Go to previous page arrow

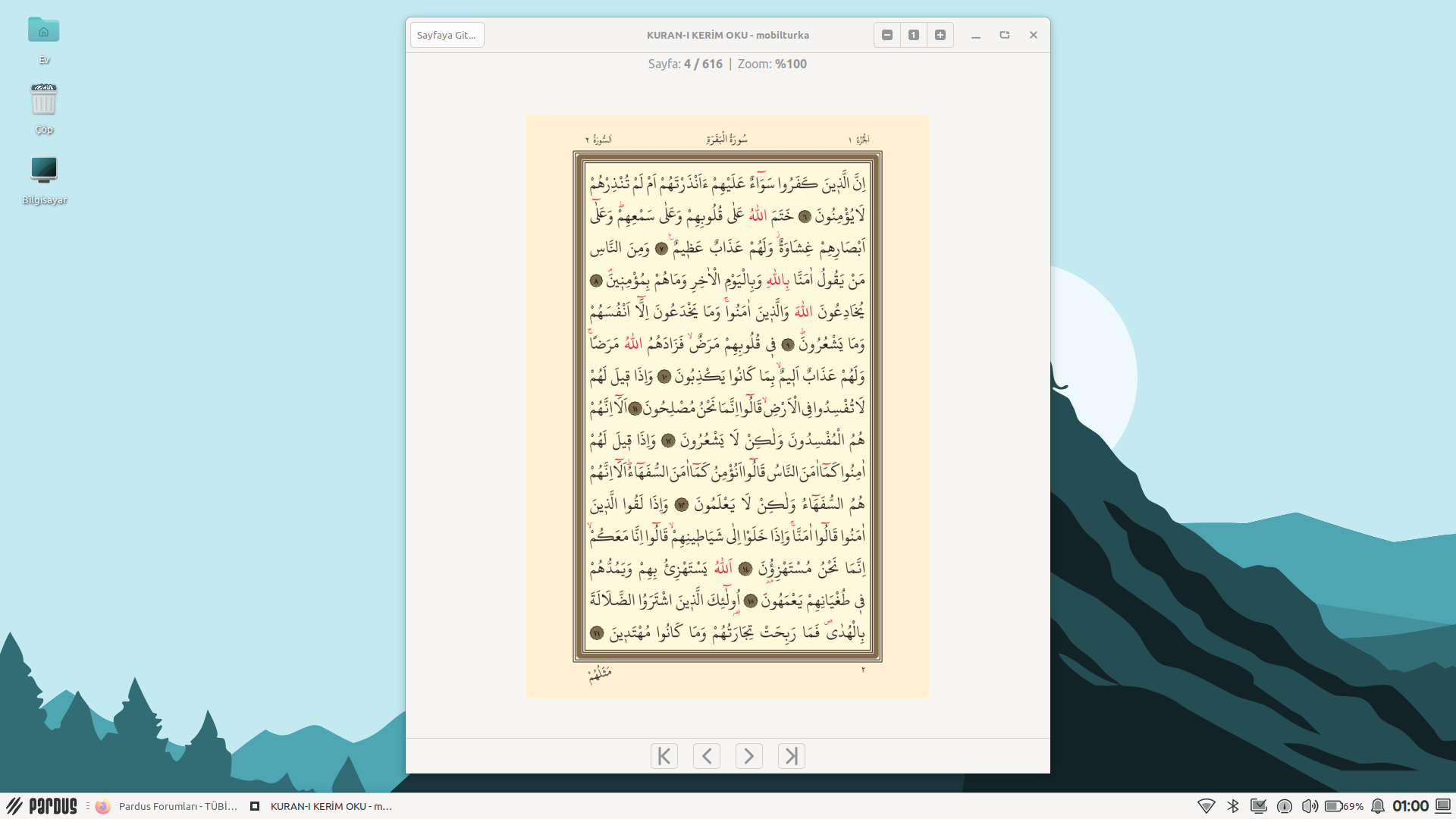pyautogui.click(x=706, y=756)
